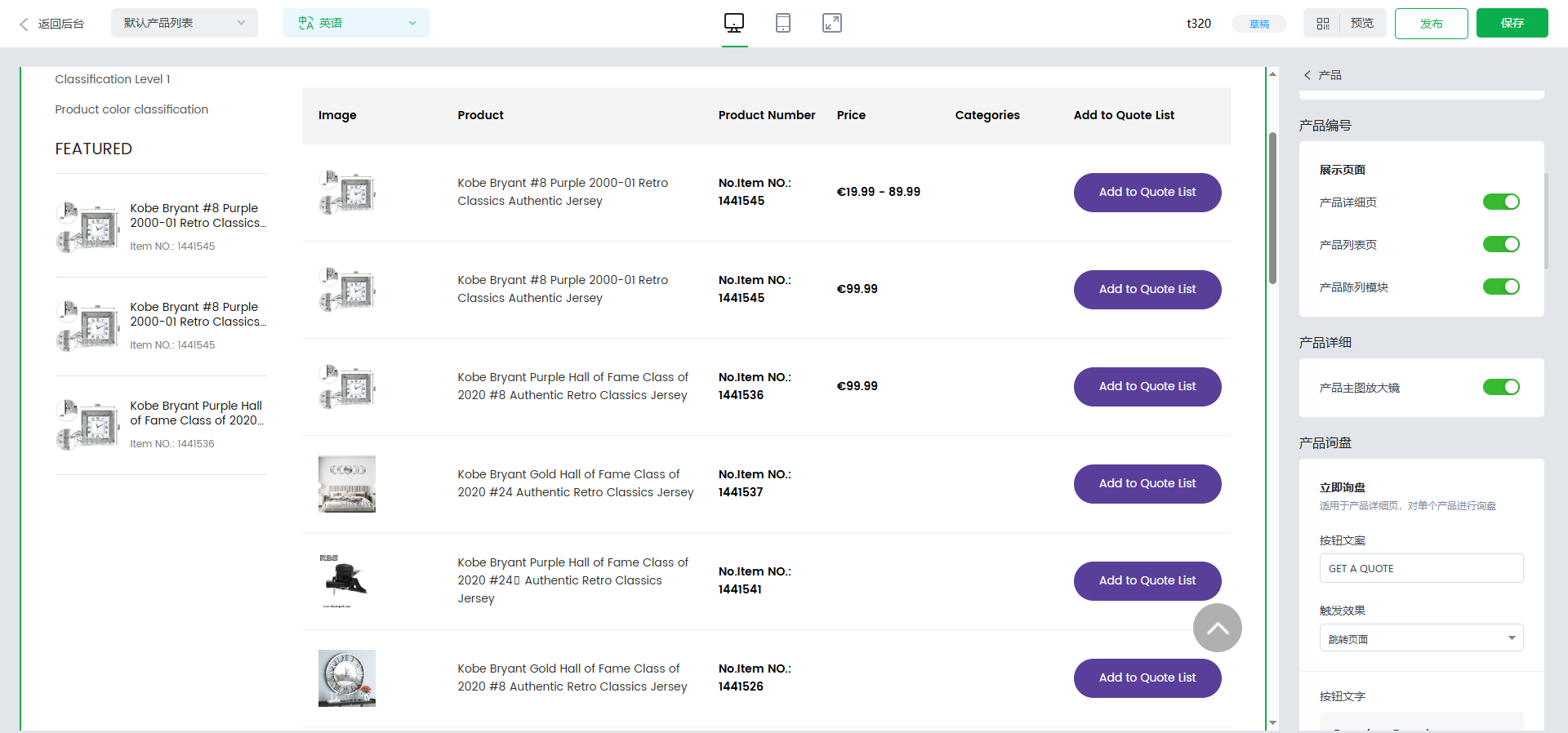Click the fullscreen expand icon
This screenshot has width=1568, height=733.
(831, 23)
